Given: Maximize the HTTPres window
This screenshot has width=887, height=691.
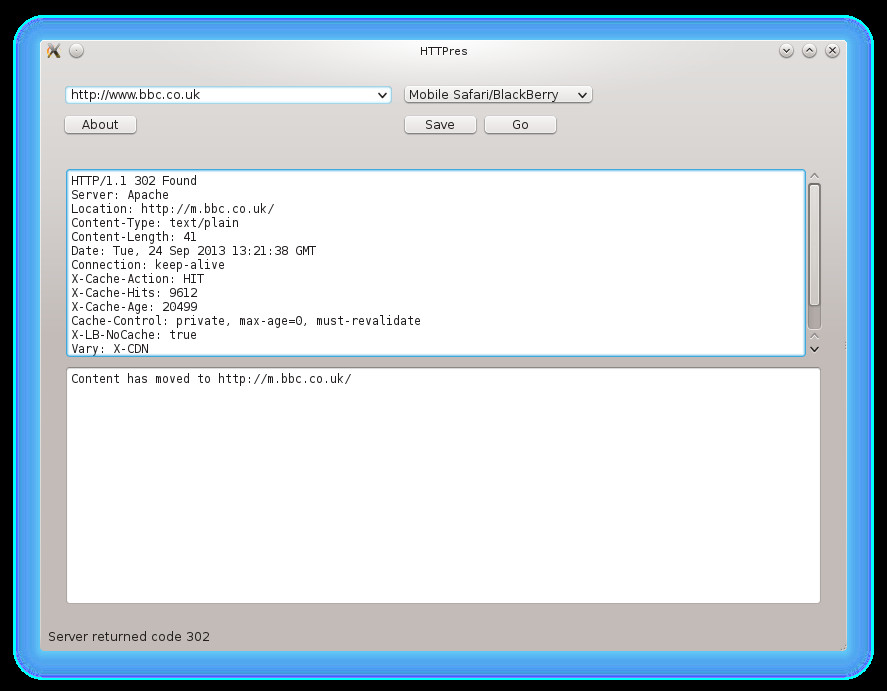Looking at the screenshot, I should pos(809,51).
